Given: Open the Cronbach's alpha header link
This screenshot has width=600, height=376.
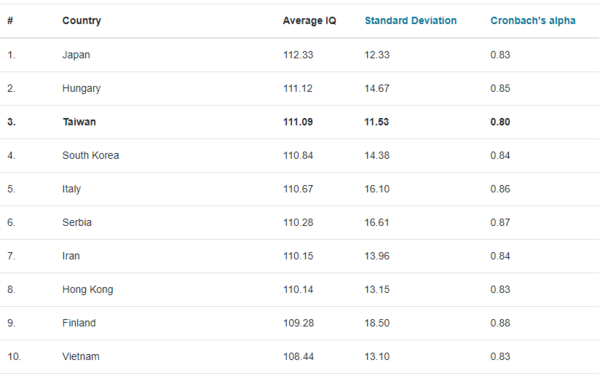Looking at the screenshot, I should click(x=533, y=21).
